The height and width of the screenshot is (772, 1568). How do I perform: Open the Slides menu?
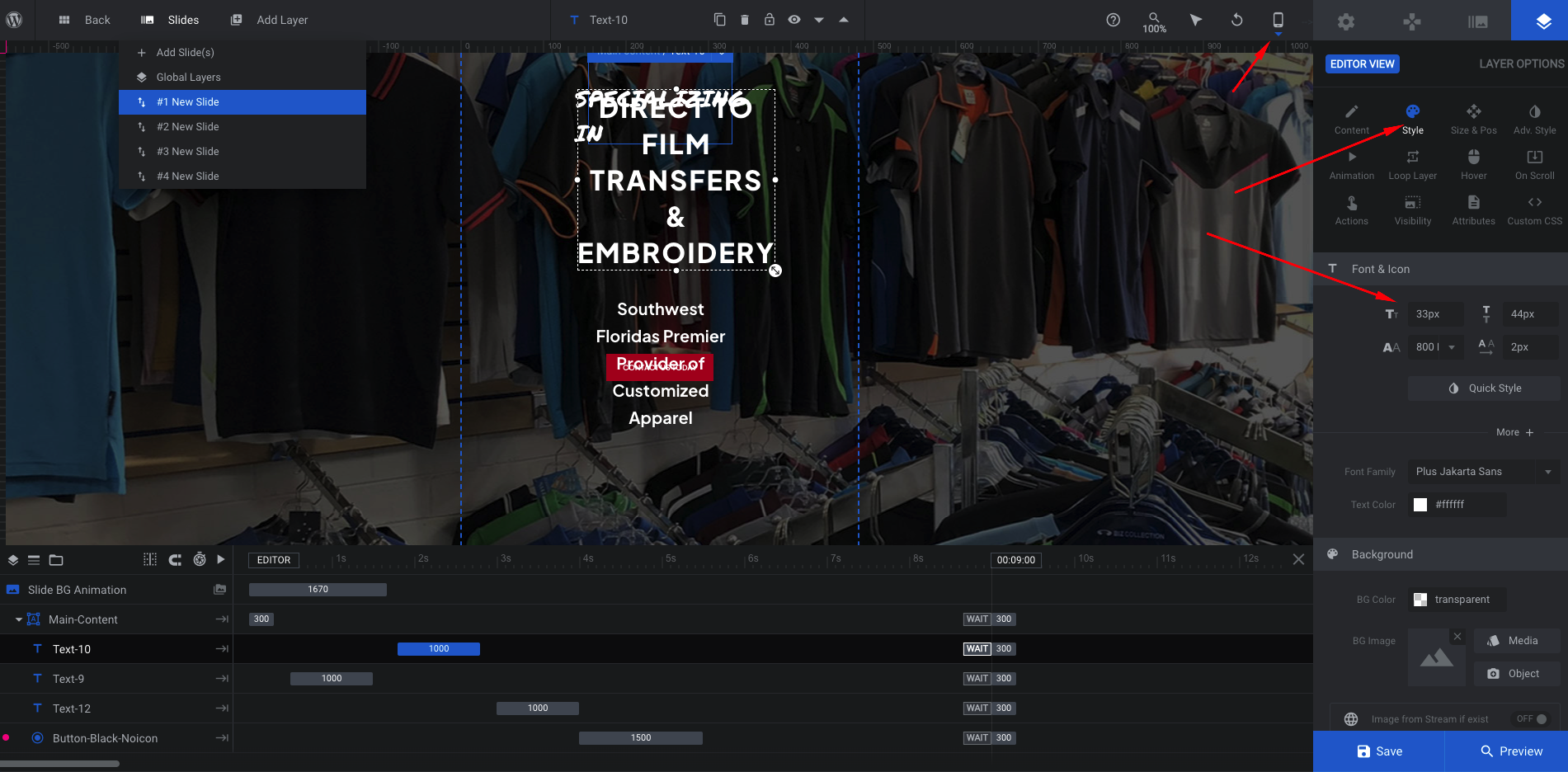170,20
